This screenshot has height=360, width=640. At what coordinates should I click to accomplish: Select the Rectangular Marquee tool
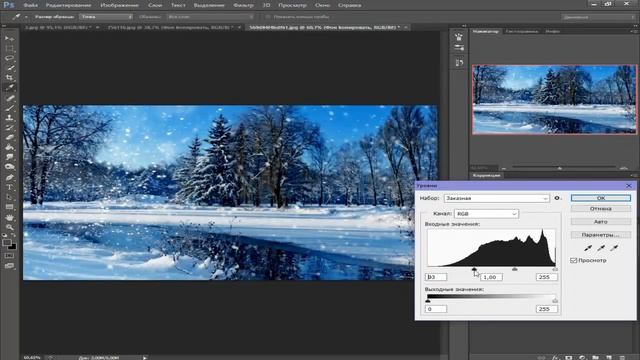point(9,49)
